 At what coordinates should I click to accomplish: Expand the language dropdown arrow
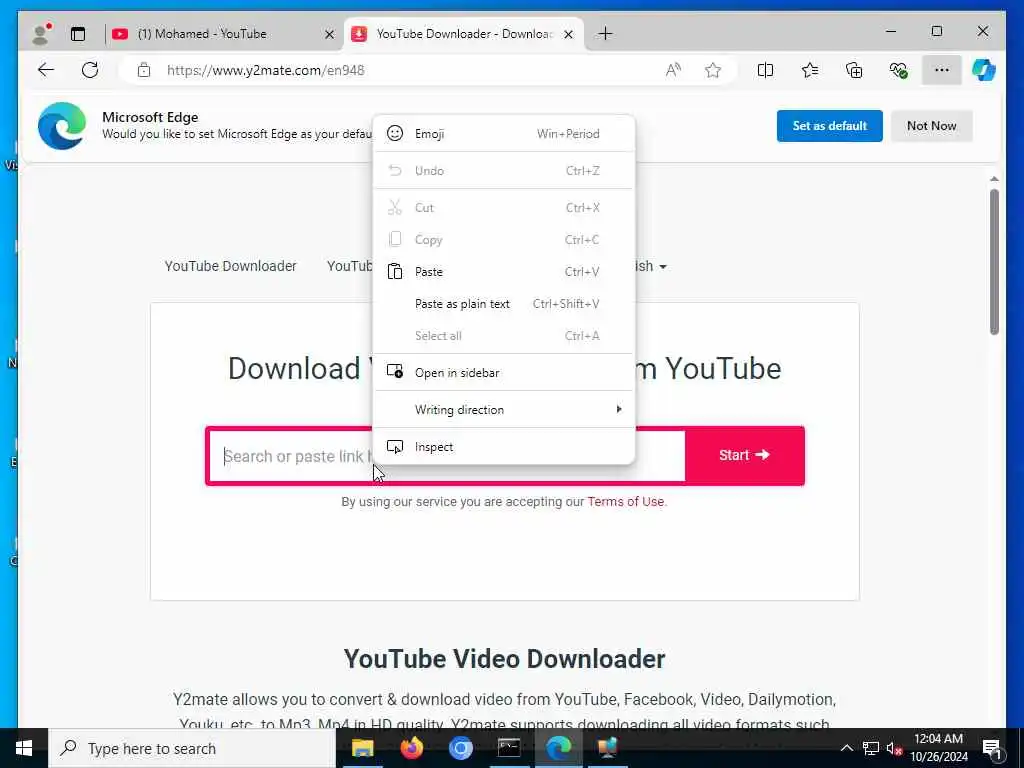pos(663,267)
